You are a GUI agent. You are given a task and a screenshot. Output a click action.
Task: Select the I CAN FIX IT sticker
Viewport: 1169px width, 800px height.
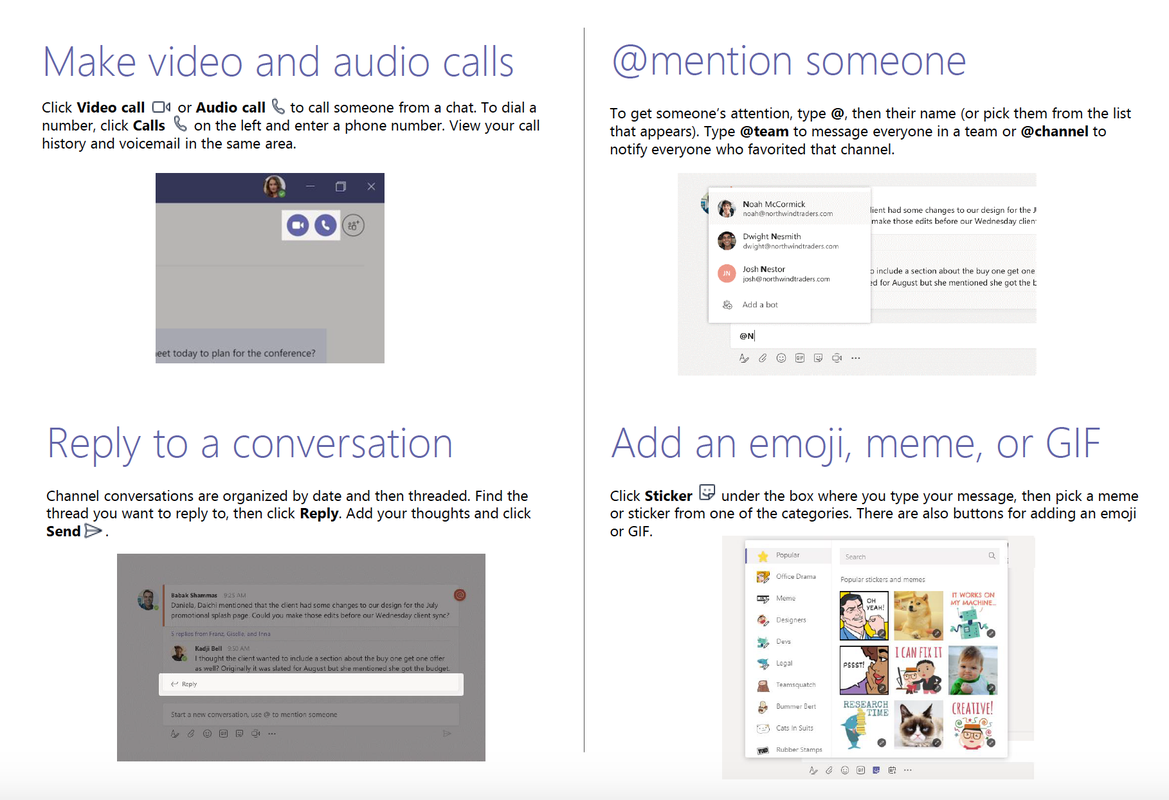pyautogui.click(x=917, y=669)
